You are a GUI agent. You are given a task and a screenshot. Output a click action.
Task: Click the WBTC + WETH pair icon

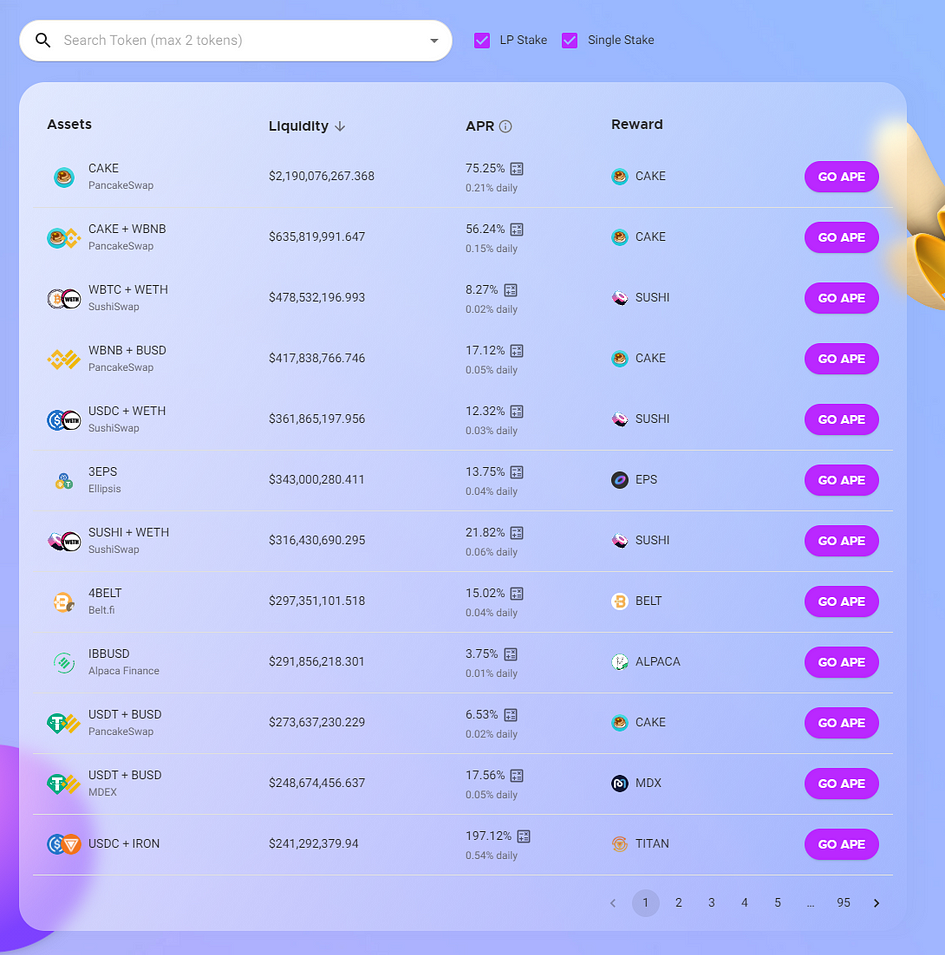[64, 298]
